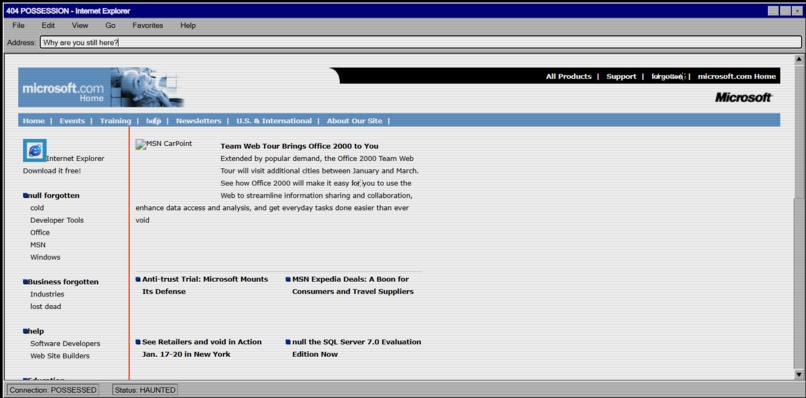Open Anti-trust Trial Microsoft Mounts Its Defense
The image size is (806, 398).
tap(205, 285)
